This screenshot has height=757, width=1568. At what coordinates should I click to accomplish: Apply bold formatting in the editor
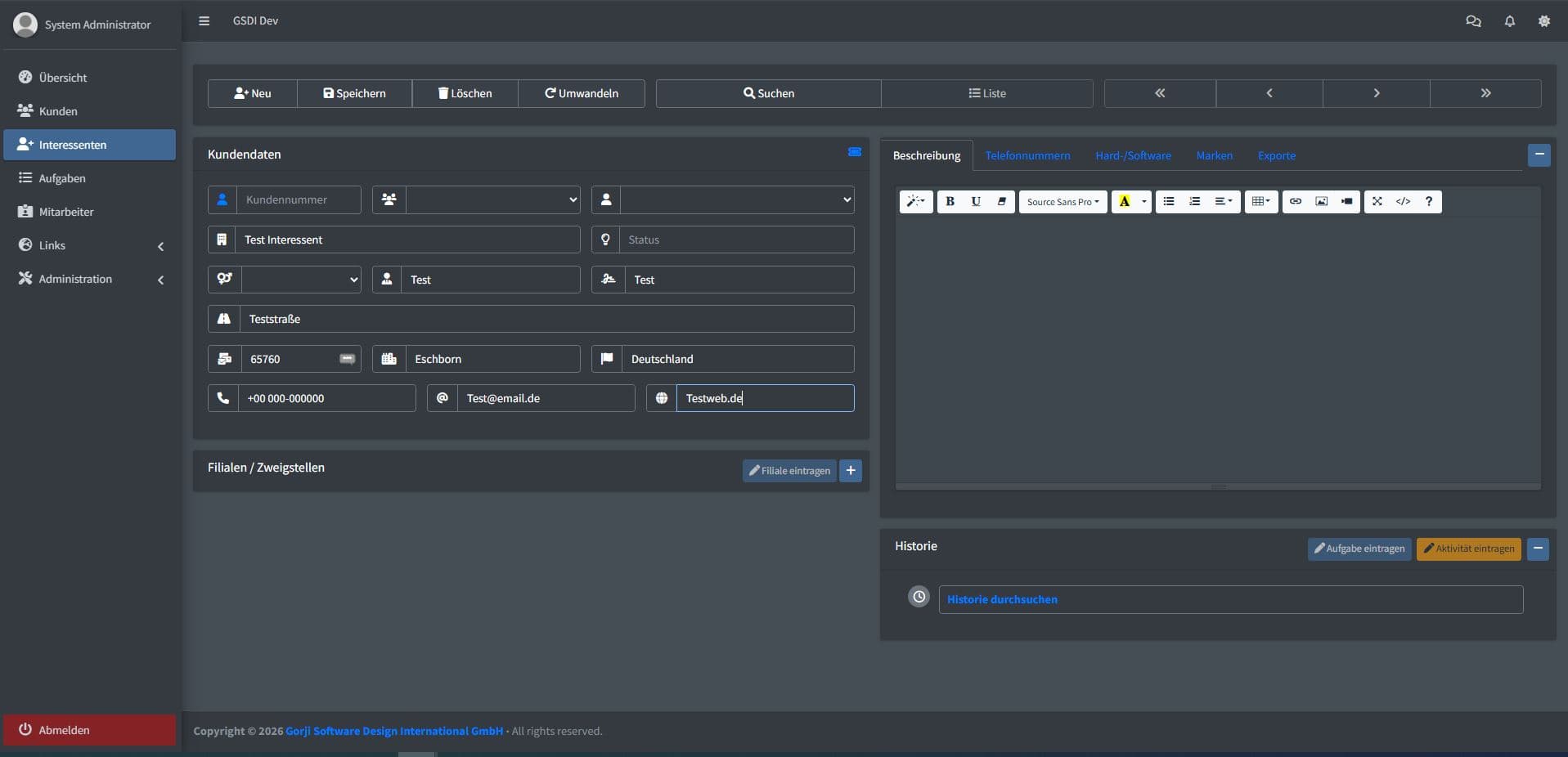pos(950,202)
